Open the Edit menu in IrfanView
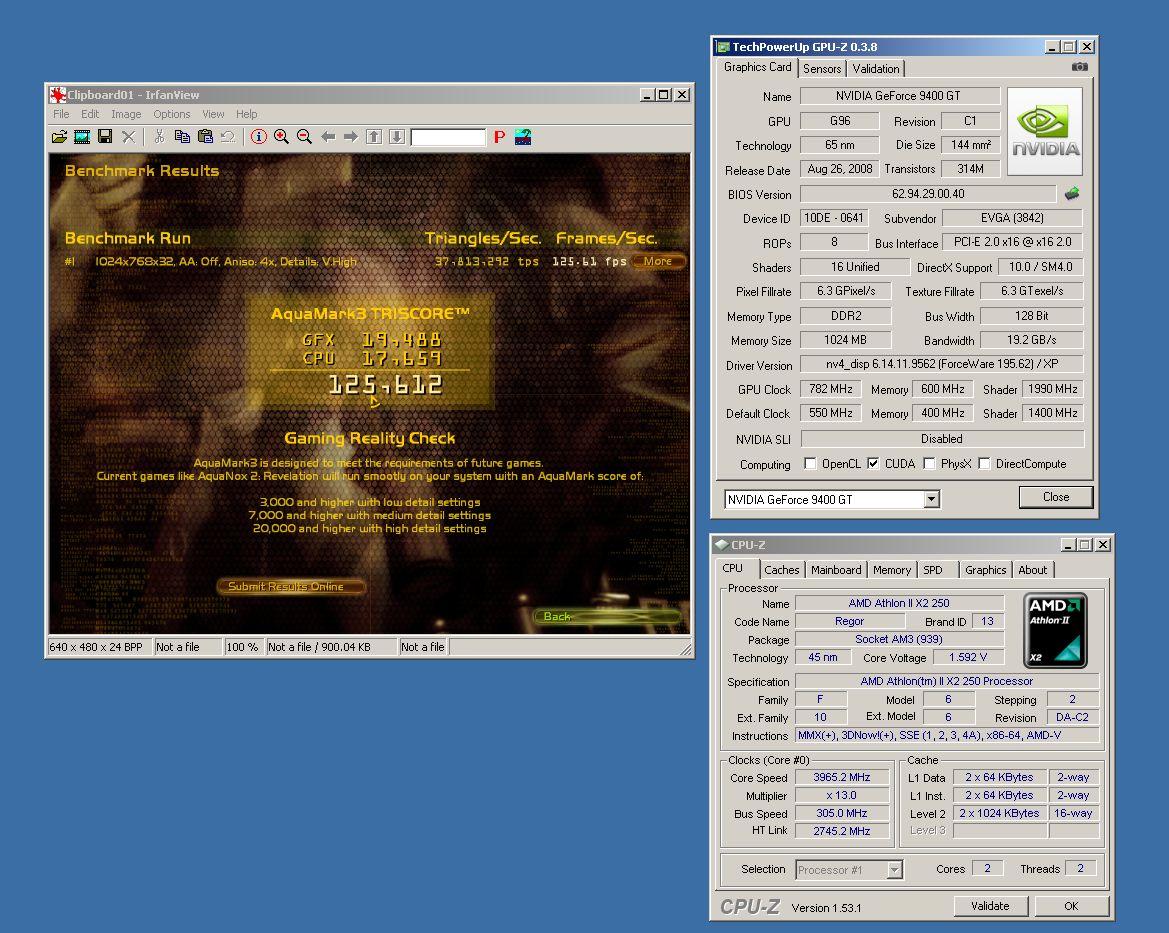The image size is (1169, 933). pyautogui.click(x=90, y=114)
